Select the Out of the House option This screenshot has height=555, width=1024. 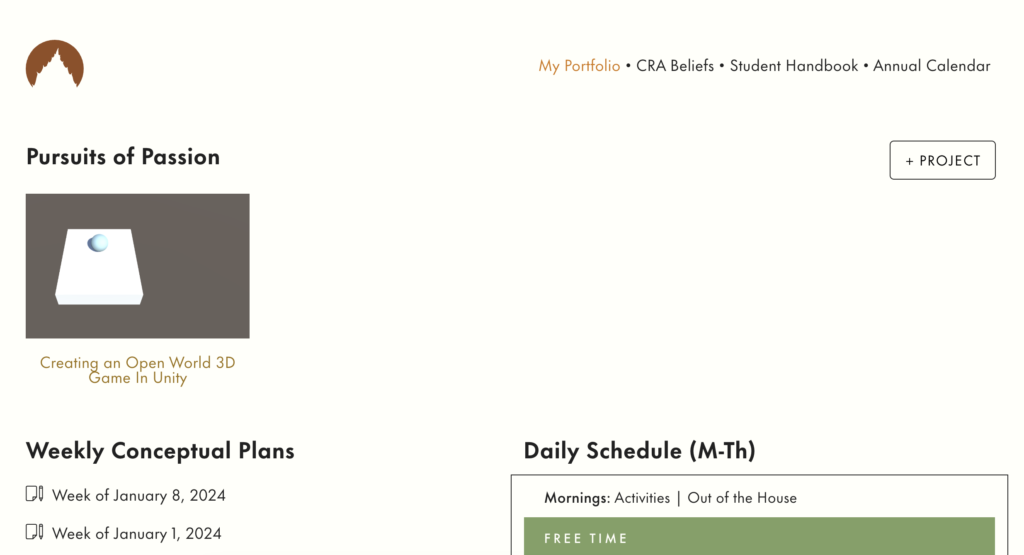click(x=742, y=498)
